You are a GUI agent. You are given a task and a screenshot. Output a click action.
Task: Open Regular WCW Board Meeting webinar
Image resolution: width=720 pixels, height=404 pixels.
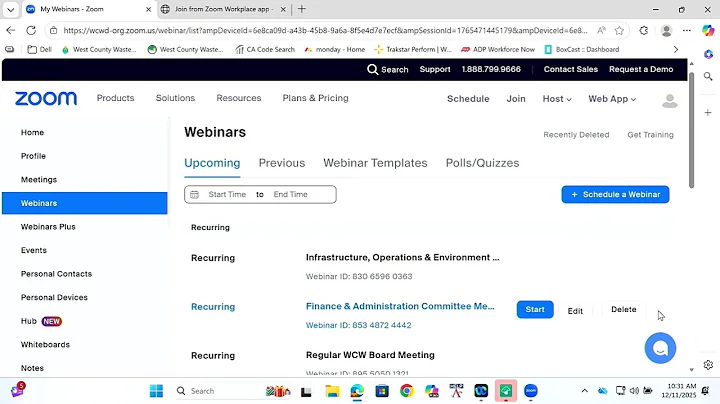click(370, 355)
